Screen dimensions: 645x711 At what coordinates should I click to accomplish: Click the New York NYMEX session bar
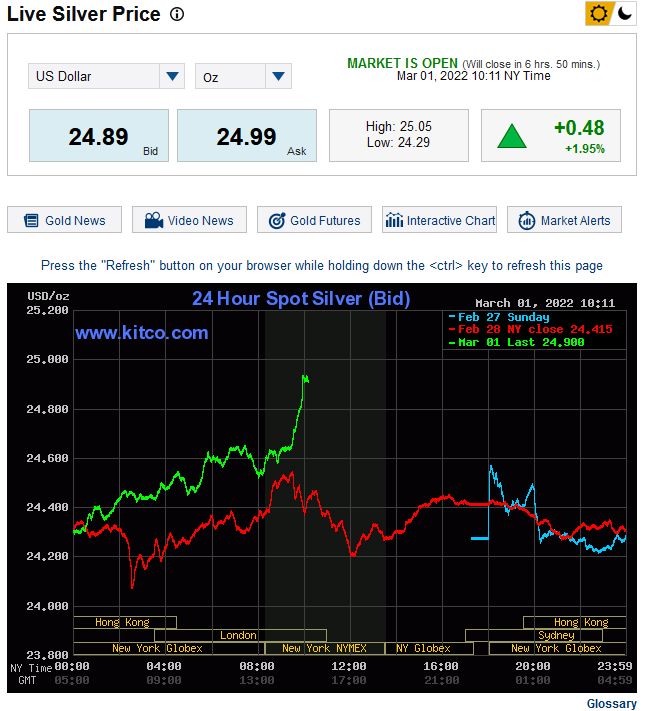tap(324, 648)
